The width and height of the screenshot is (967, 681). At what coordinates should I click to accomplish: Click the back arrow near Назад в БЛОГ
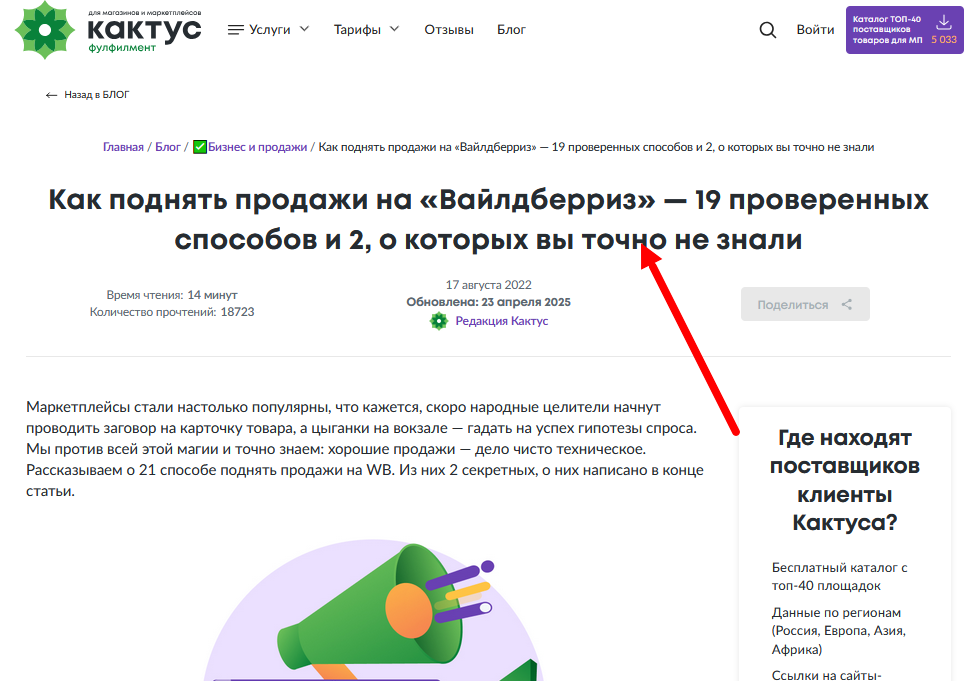[51, 95]
